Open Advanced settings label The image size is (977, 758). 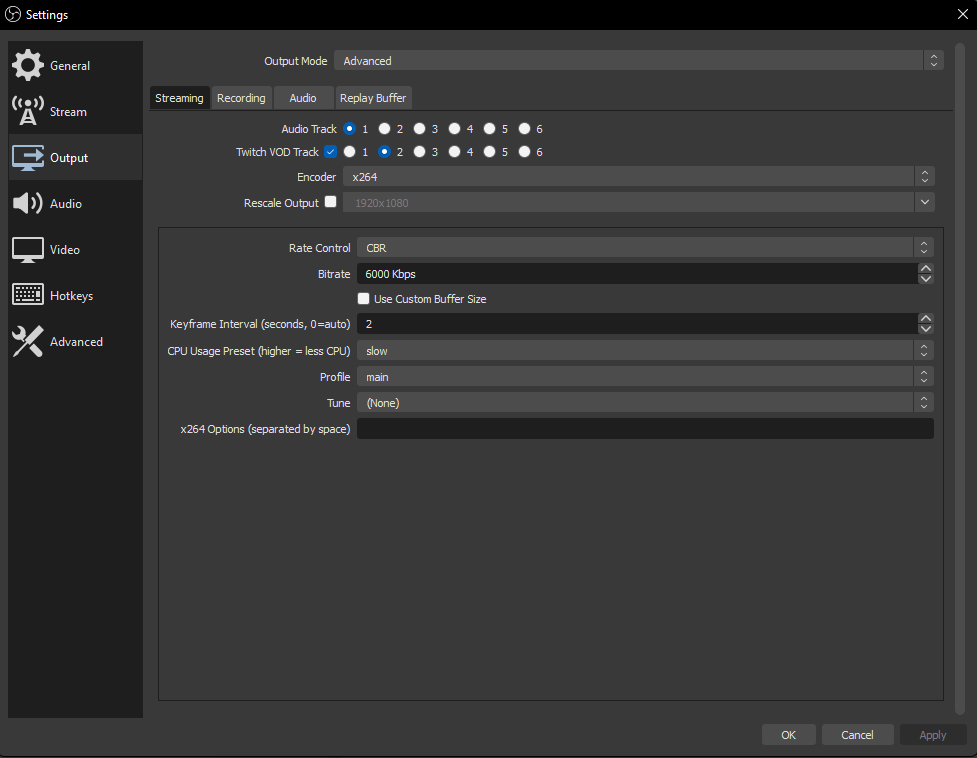point(76,342)
